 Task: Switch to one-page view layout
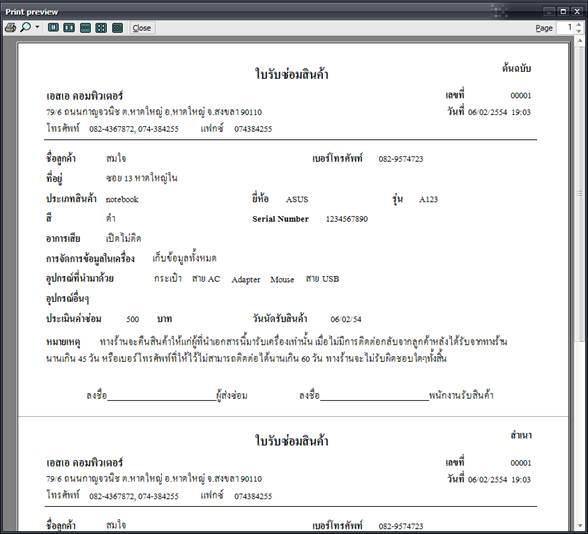(x=53, y=27)
